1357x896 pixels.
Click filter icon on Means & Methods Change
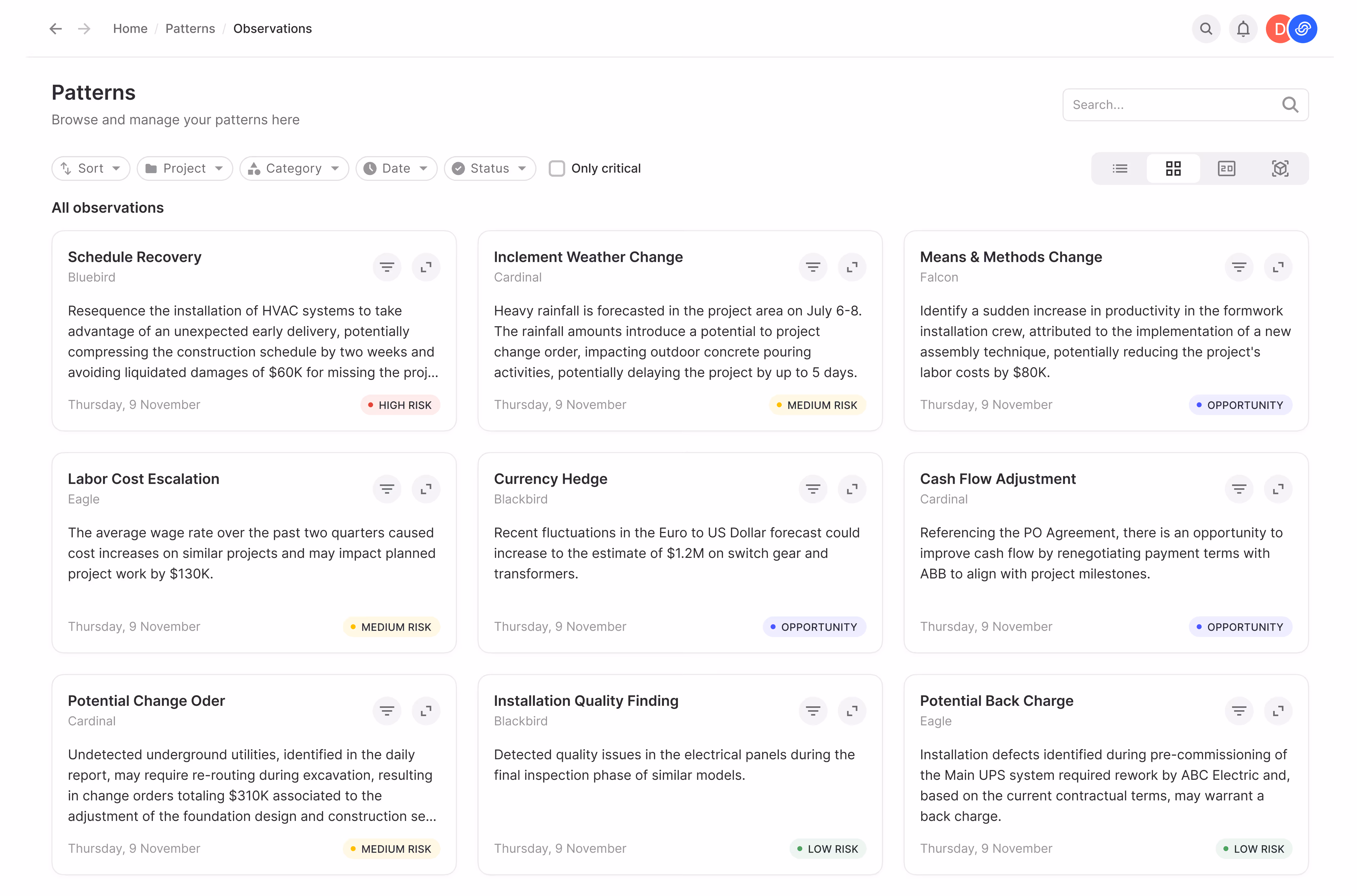tap(1239, 267)
